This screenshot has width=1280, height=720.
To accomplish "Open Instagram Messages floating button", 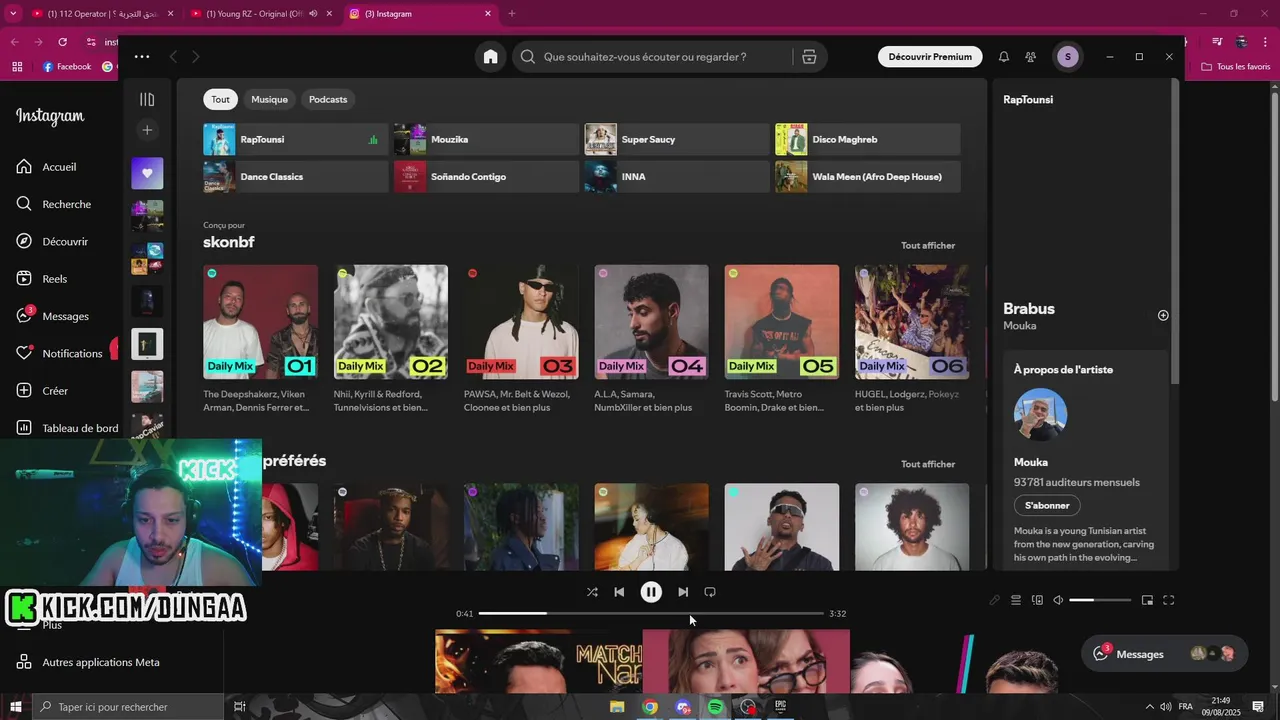I will point(1165,654).
